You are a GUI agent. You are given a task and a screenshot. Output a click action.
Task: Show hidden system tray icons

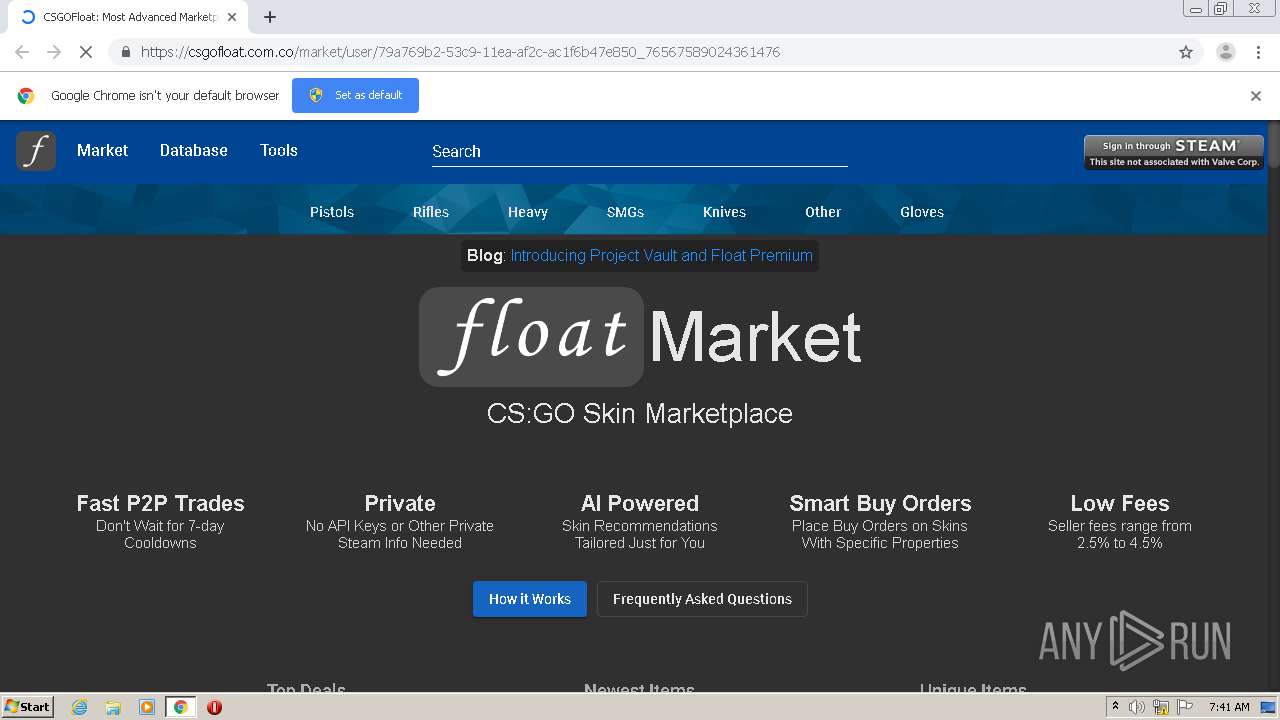pos(1115,707)
